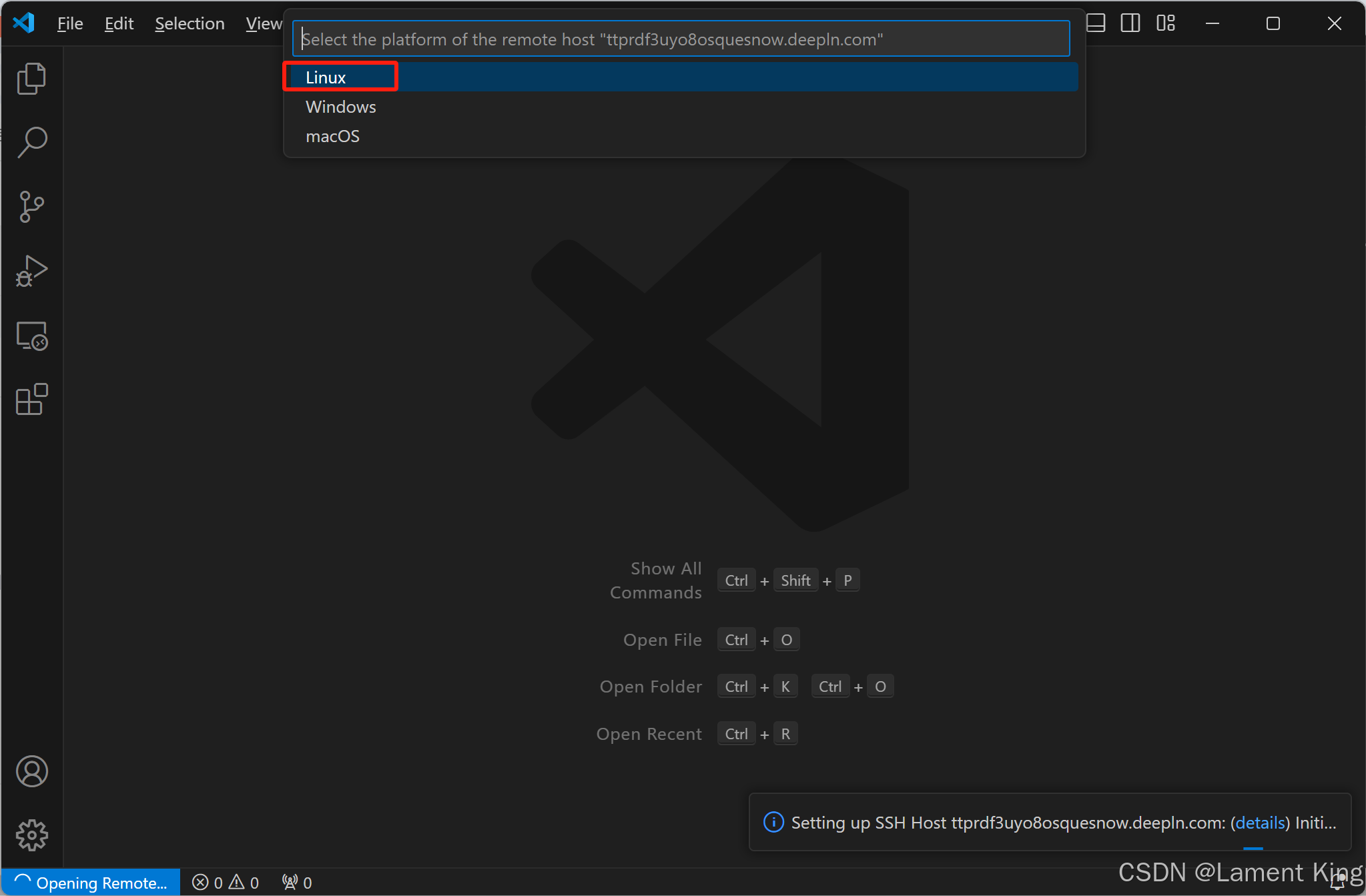The image size is (1366, 896).
Task: Open the Customize Layout button
Action: [x=1166, y=23]
